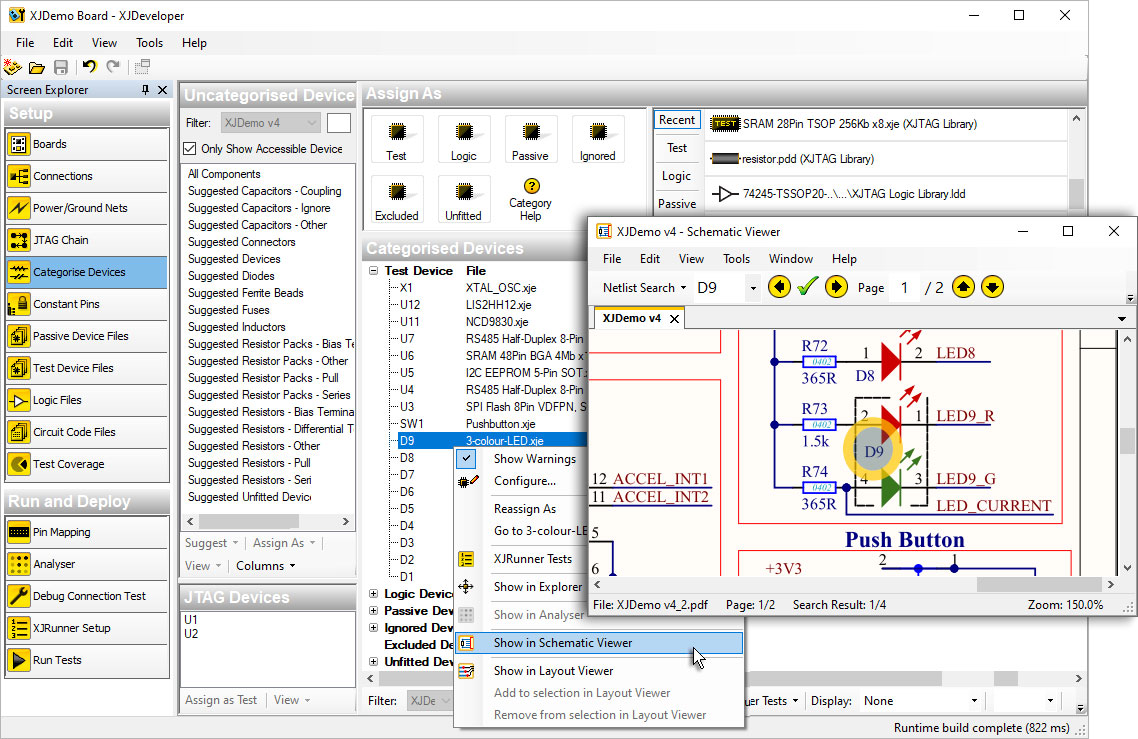Open the Constant Pins screen

pyautogui.click(x=87, y=303)
